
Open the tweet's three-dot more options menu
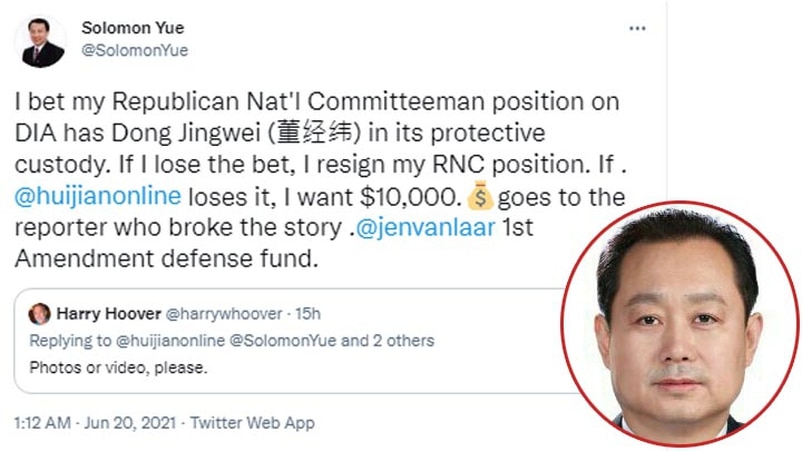click(637, 29)
